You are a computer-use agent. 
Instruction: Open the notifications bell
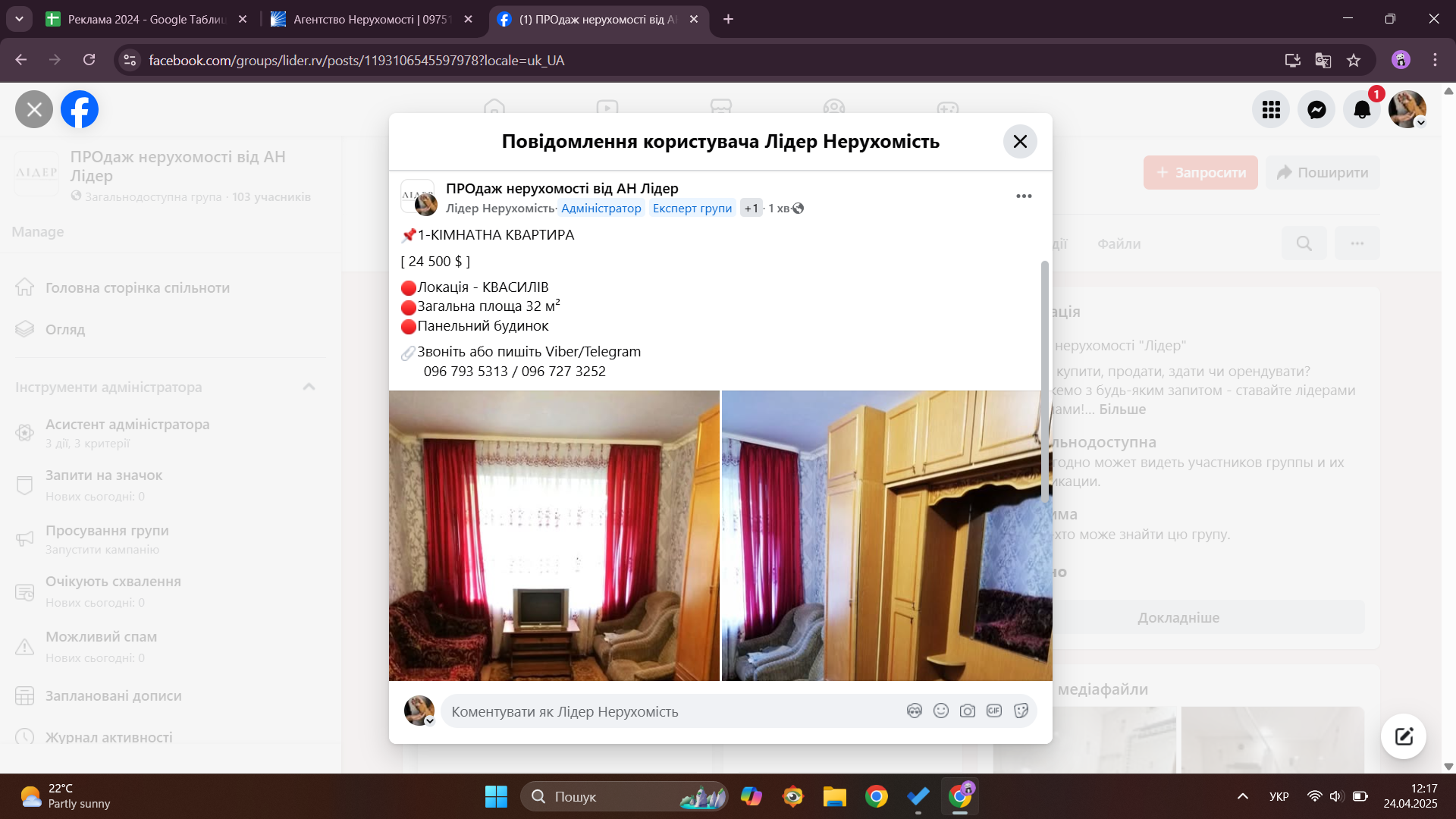coord(1362,110)
